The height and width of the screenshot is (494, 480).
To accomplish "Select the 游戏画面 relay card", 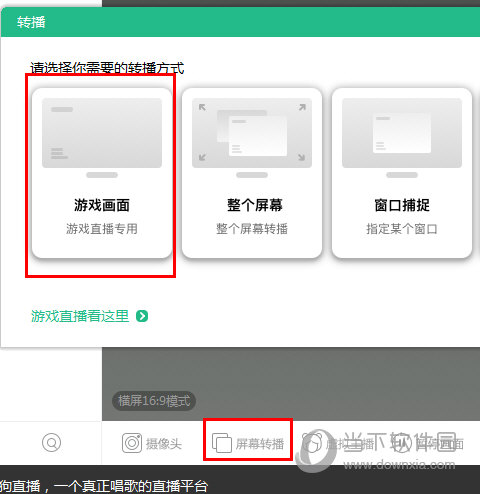I will (102, 173).
